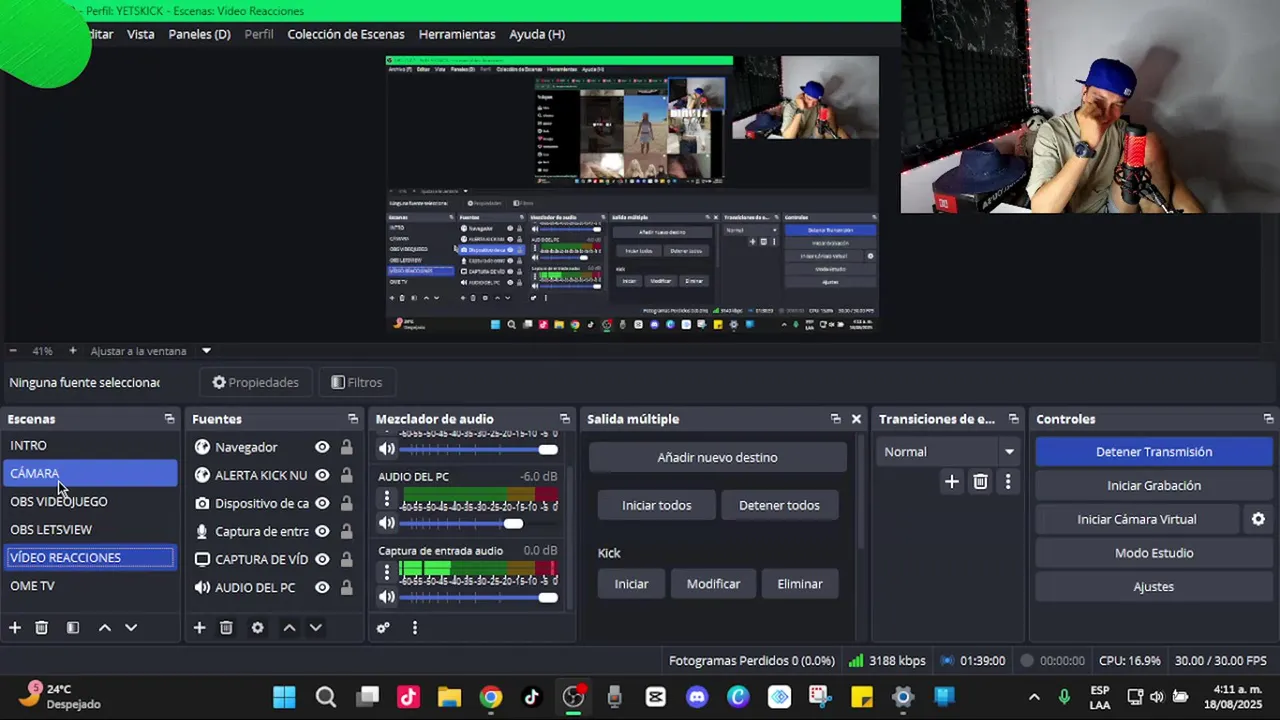Lock the ALERTA KICK NU source
Image resolution: width=1280 pixels, height=720 pixels.
[x=346, y=475]
